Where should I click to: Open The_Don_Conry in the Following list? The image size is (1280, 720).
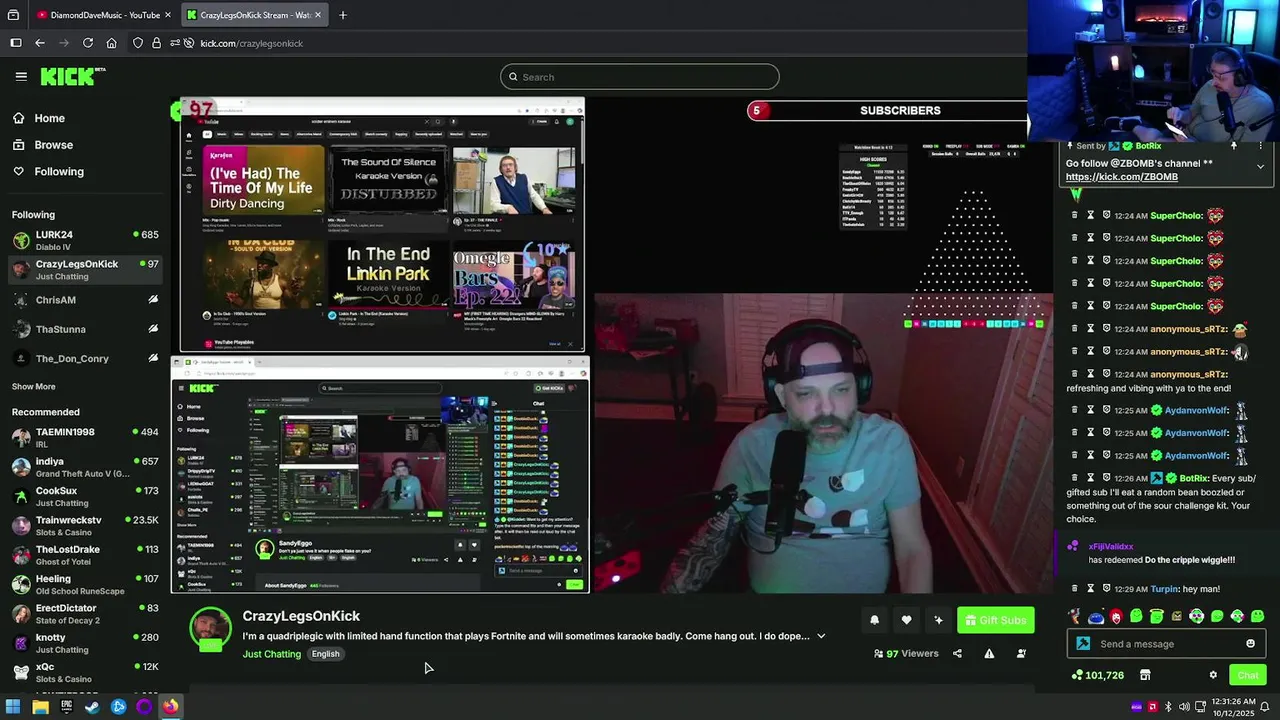point(85,359)
